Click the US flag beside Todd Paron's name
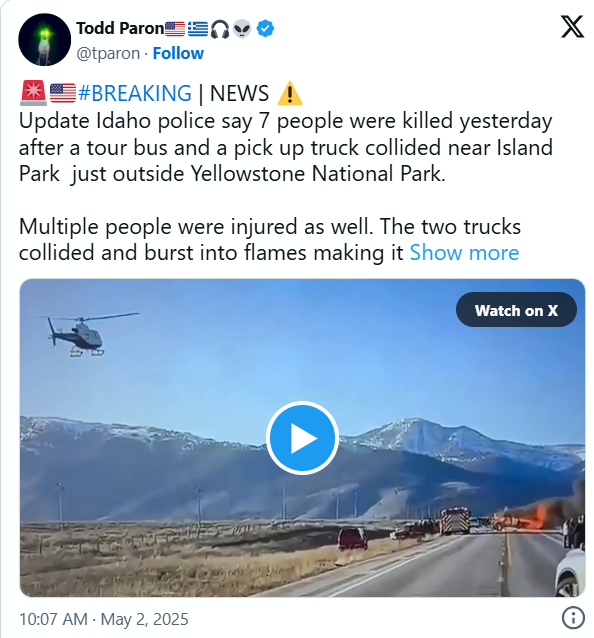 point(175,29)
